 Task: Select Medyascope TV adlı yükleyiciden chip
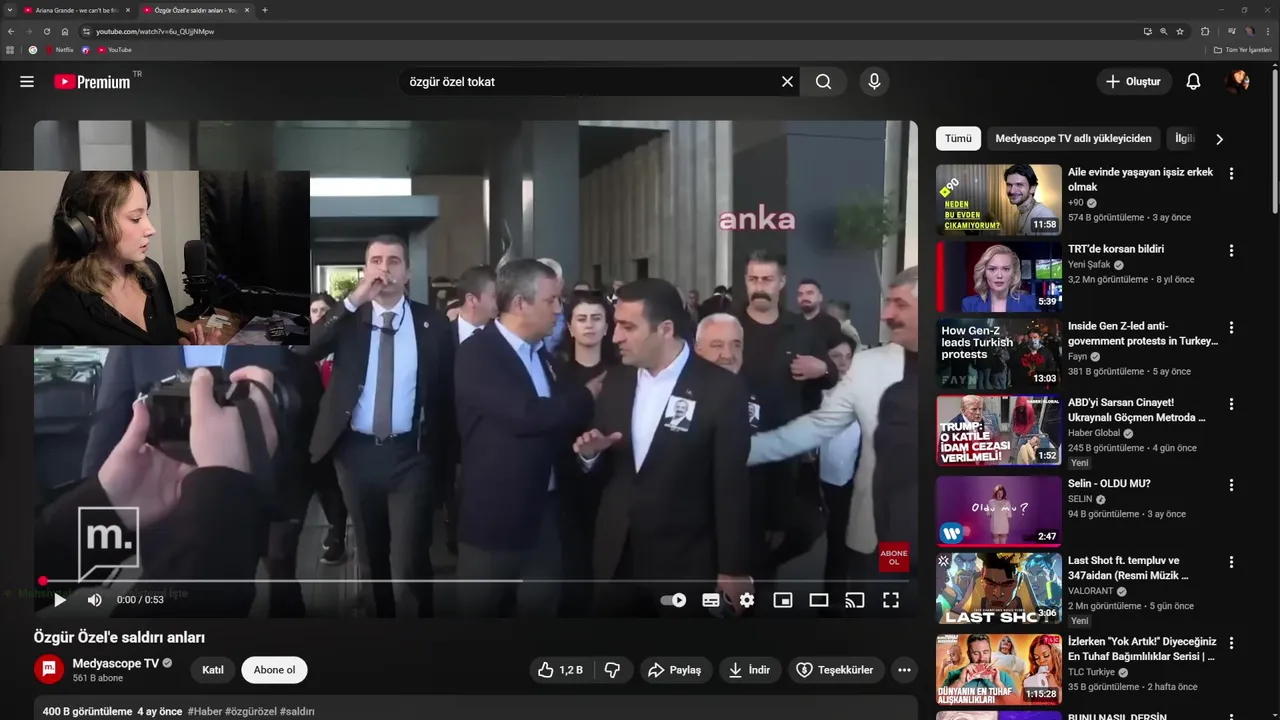(x=1073, y=139)
